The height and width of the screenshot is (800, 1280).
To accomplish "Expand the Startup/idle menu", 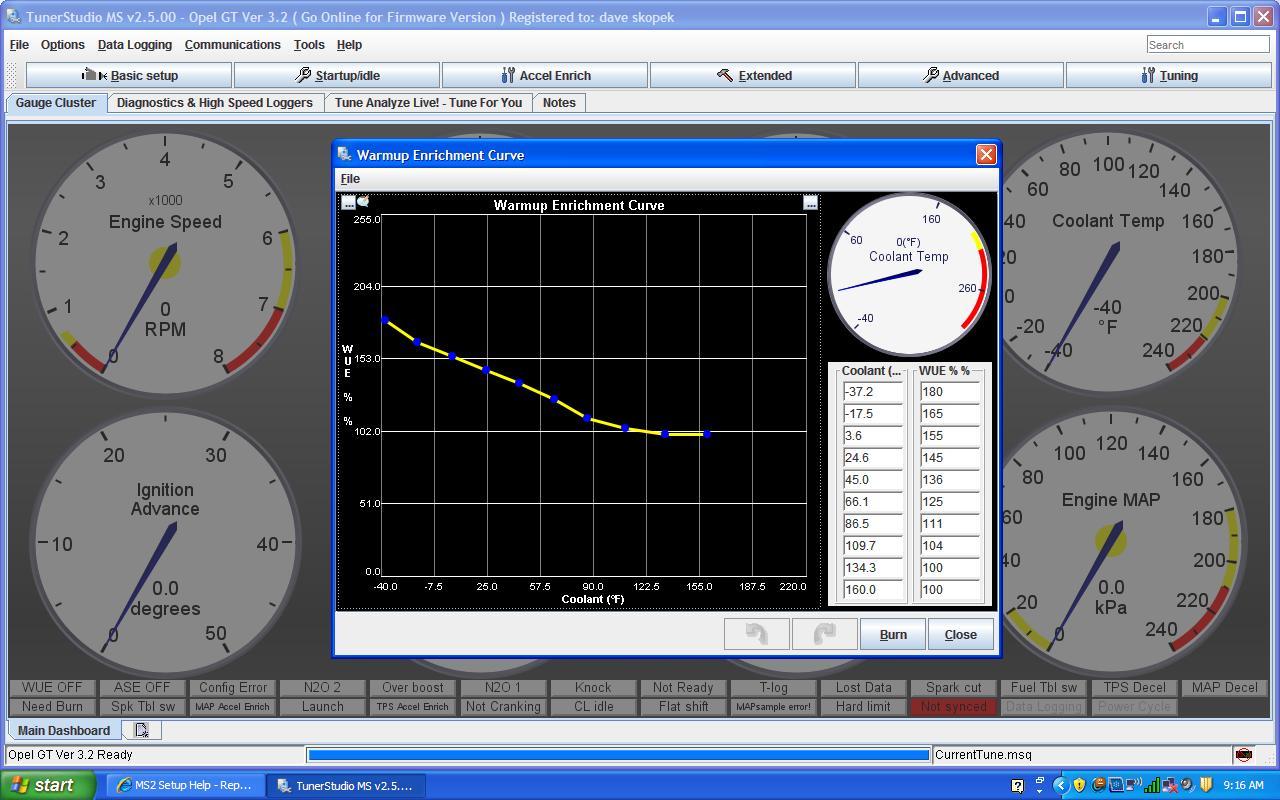I will coord(337,75).
